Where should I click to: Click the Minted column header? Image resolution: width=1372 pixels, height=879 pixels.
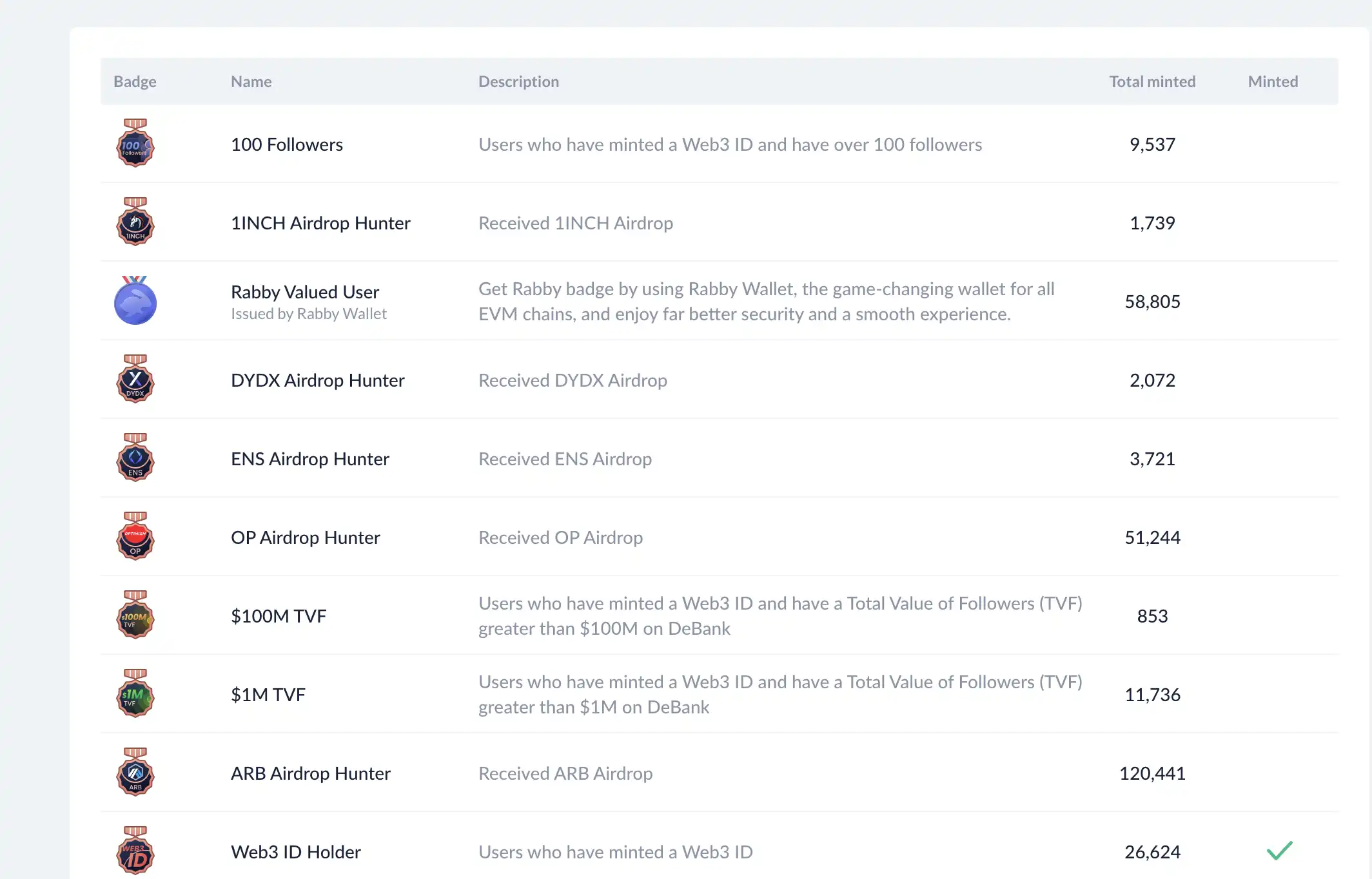pyautogui.click(x=1272, y=82)
